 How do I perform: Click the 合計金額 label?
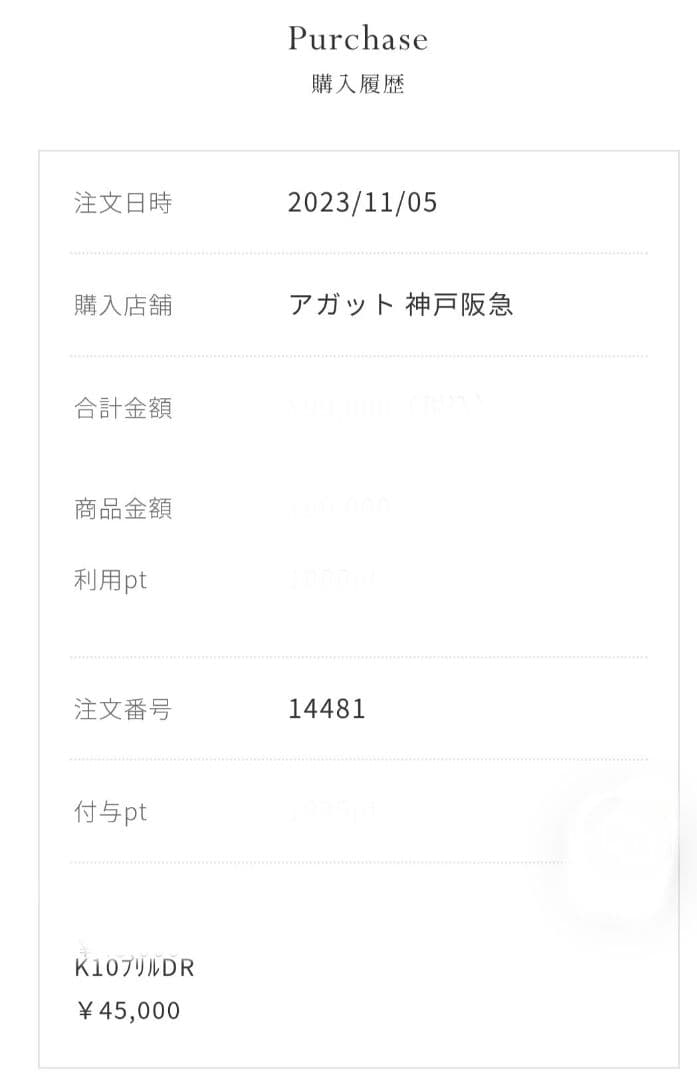tap(123, 408)
